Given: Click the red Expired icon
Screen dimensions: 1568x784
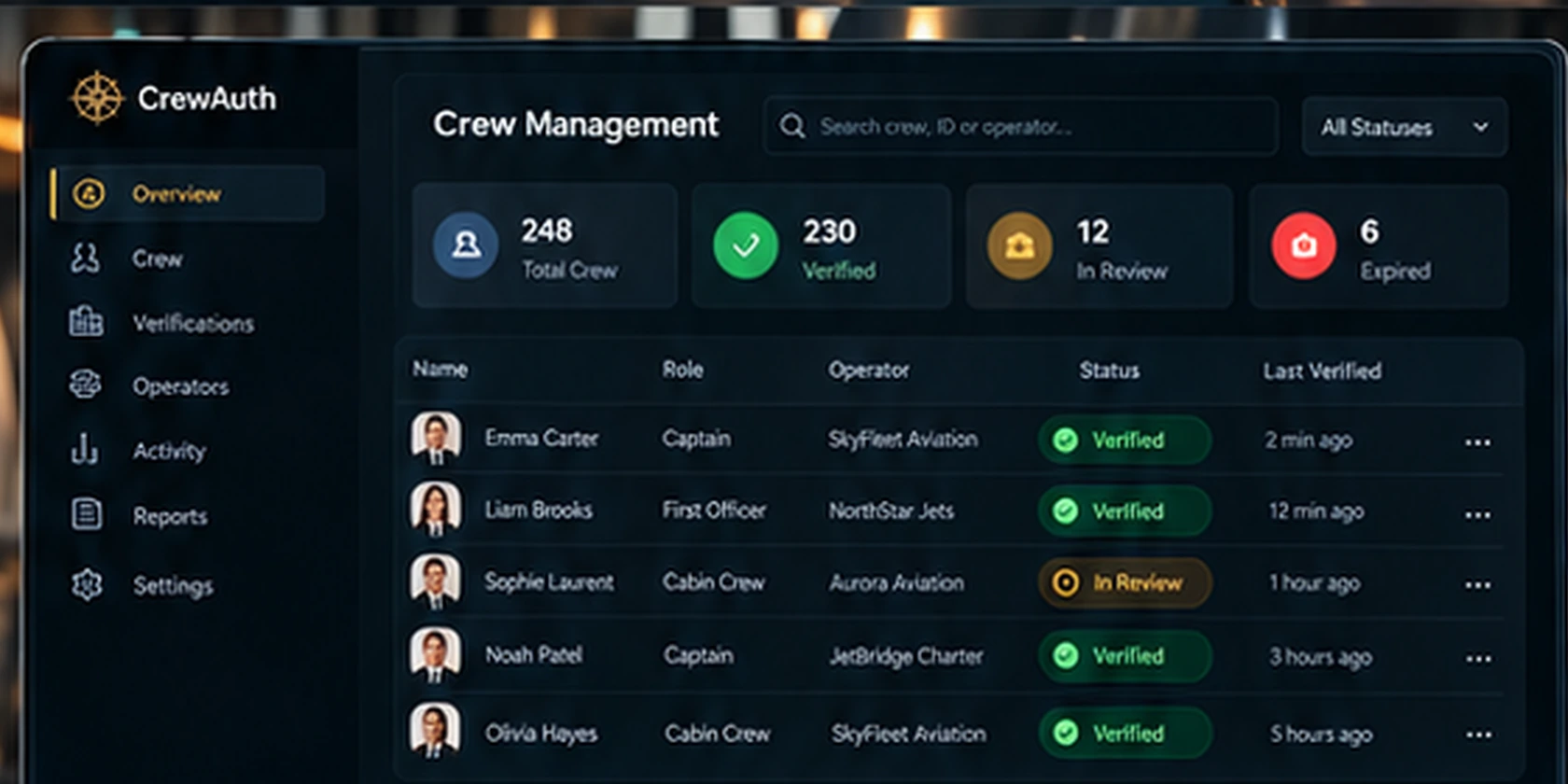Looking at the screenshot, I should click(x=1304, y=246).
